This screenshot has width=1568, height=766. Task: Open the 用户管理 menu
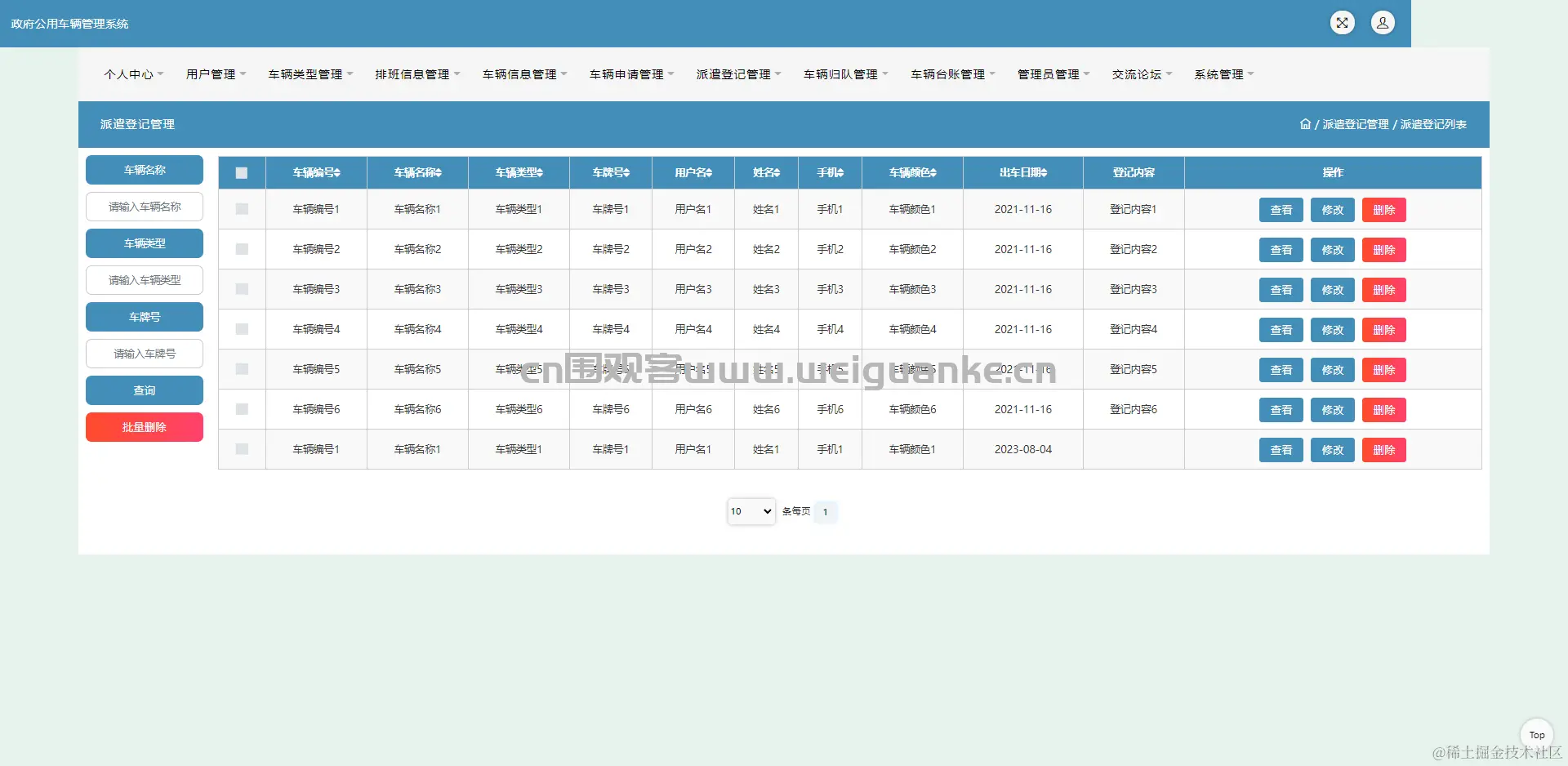coord(216,74)
